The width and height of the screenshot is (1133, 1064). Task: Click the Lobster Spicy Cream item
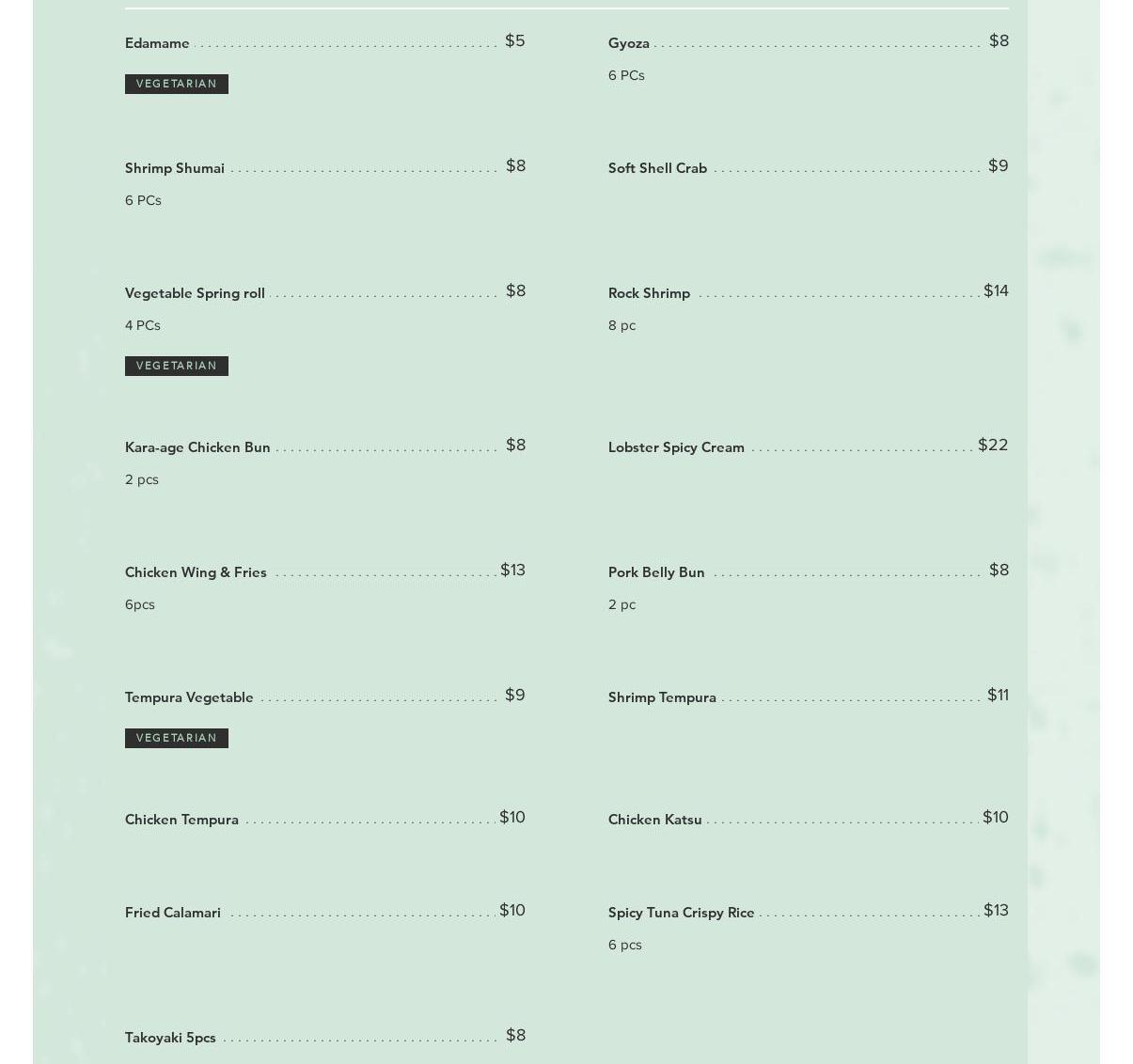[x=676, y=447]
